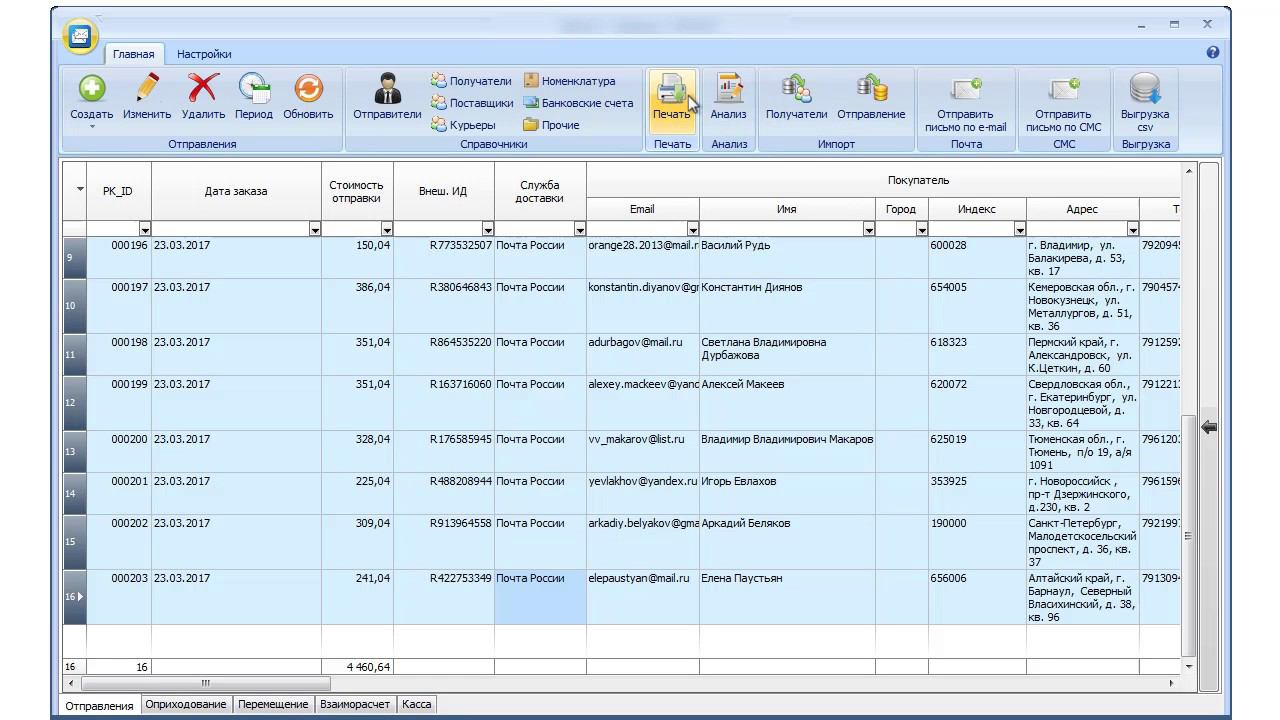Select the Отправления bottom tab
The image size is (1280, 720).
click(99, 705)
